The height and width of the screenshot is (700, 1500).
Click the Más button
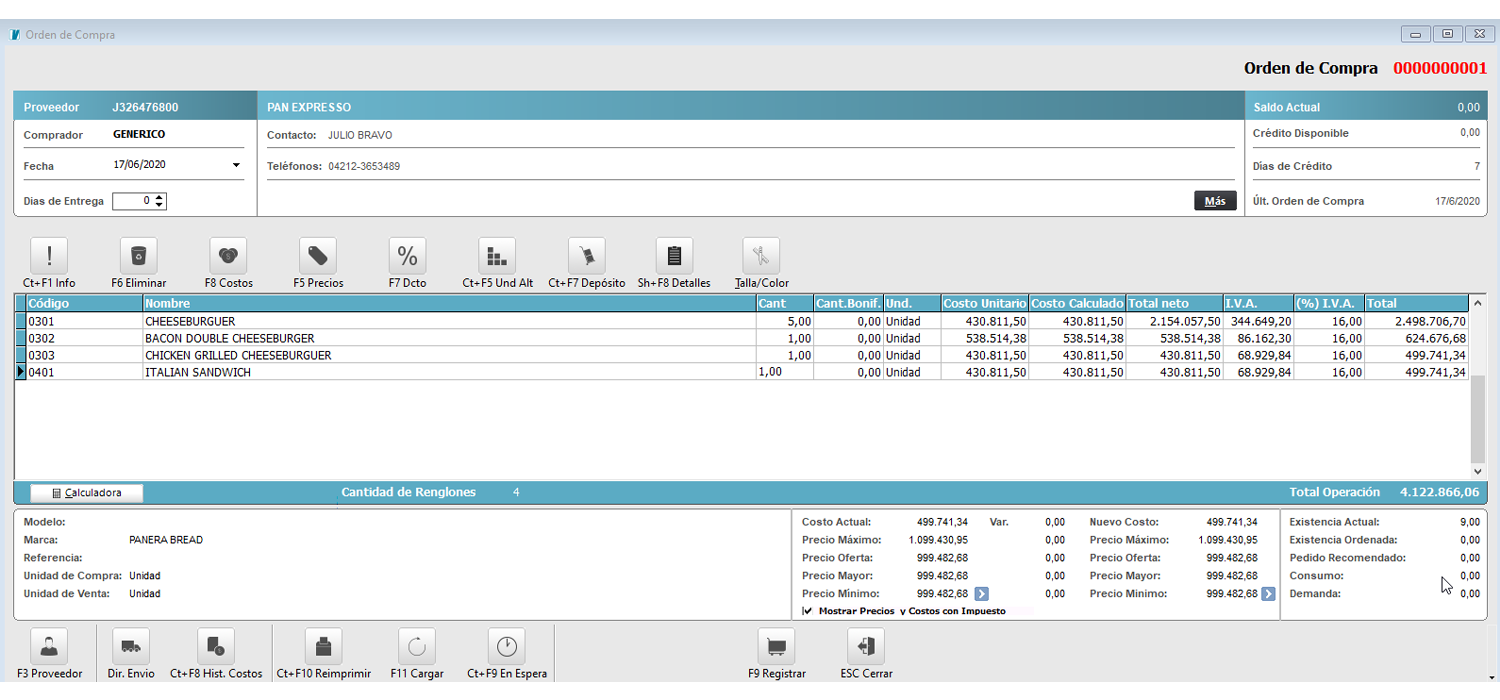(1214, 201)
